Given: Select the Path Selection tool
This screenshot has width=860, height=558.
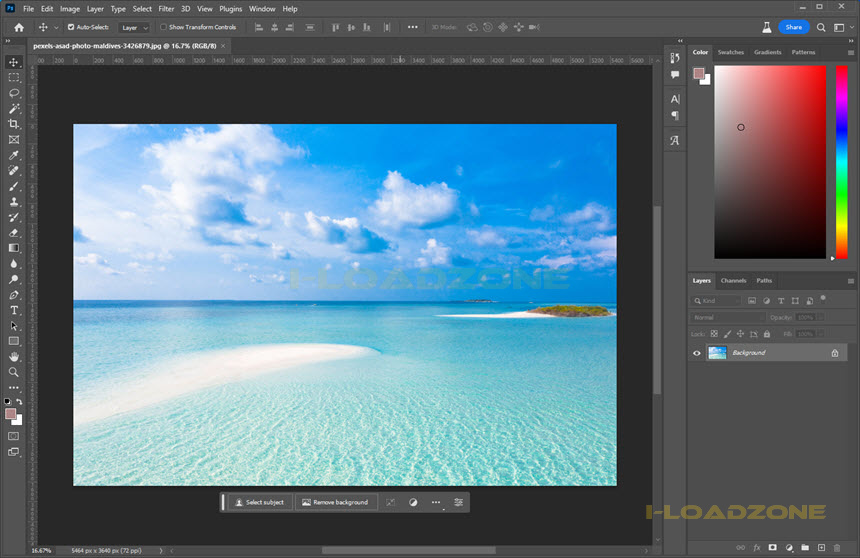Looking at the screenshot, I should point(14,326).
